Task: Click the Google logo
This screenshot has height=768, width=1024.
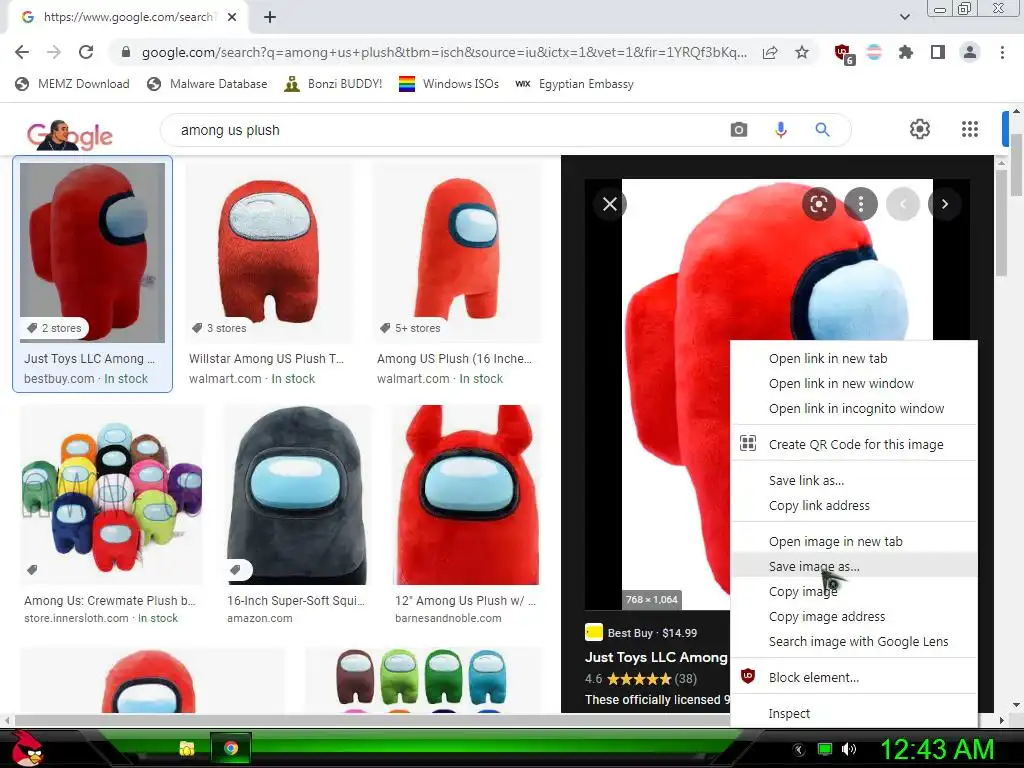Action: (69, 135)
